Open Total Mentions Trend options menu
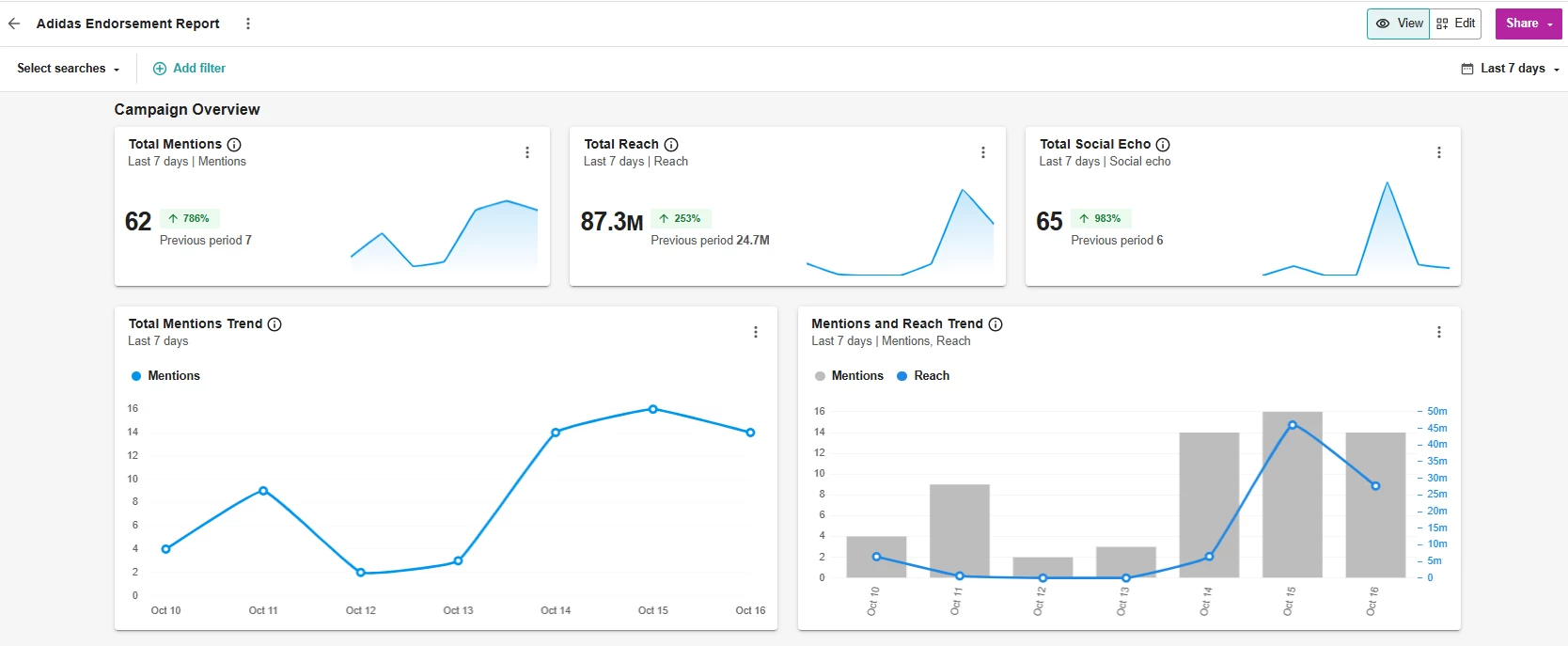This screenshot has width=1568, height=646. click(x=756, y=332)
